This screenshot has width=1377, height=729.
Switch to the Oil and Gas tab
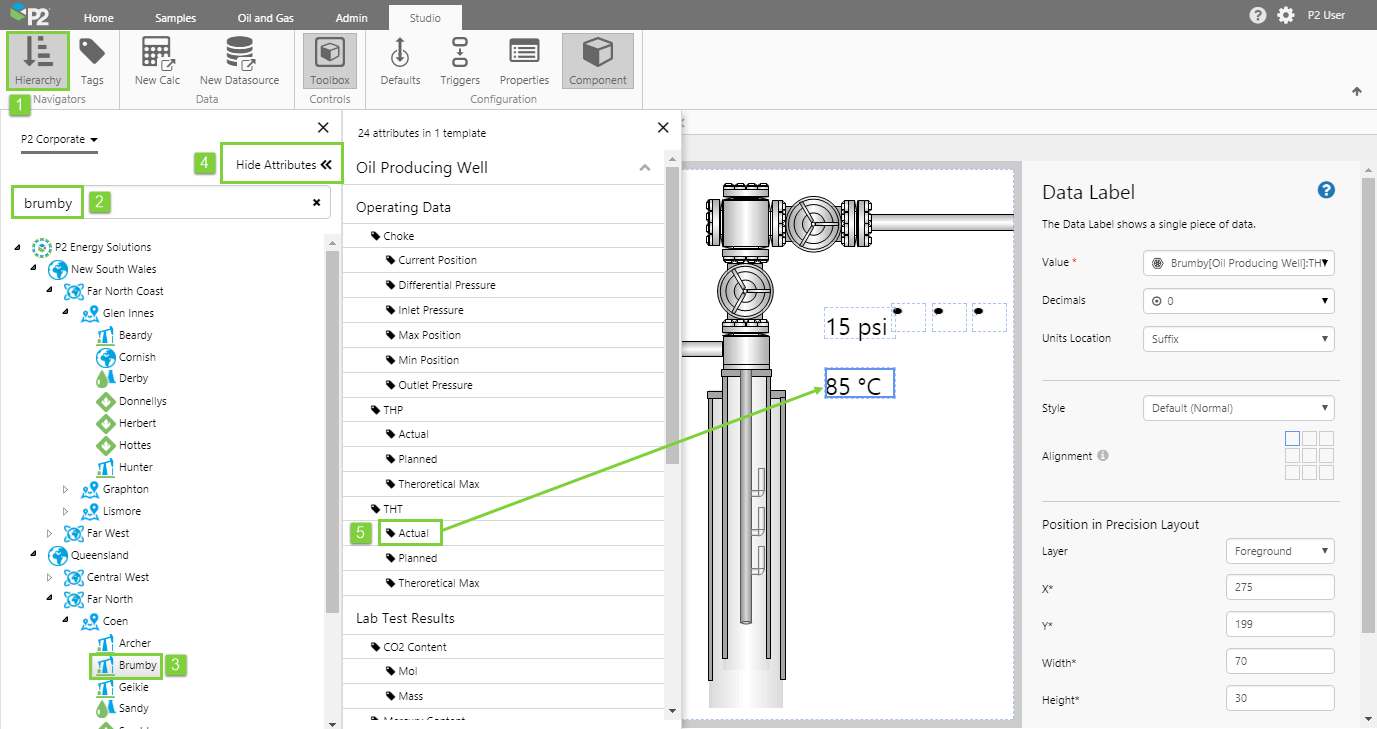point(265,18)
